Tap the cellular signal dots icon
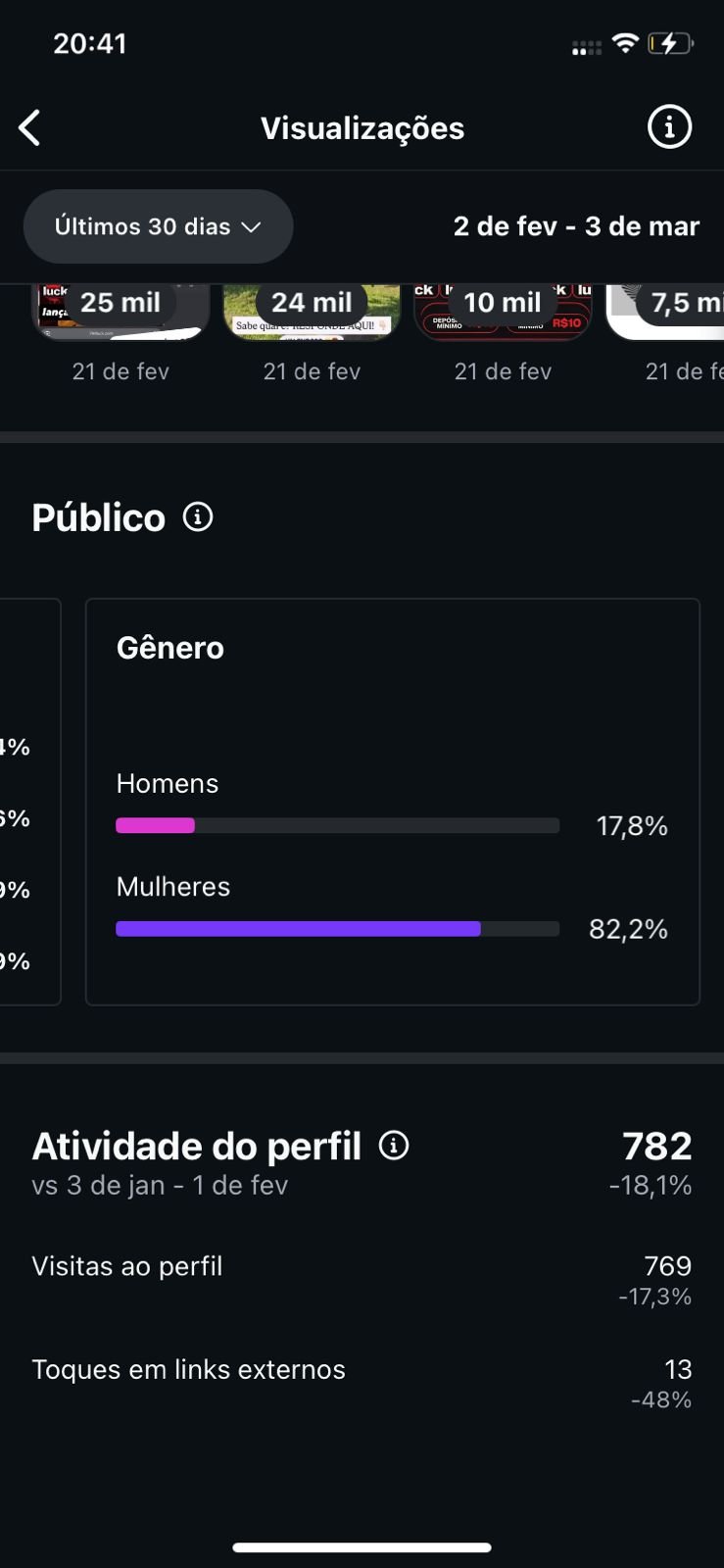This screenshot has height=1568, width=724. [587, 47]
